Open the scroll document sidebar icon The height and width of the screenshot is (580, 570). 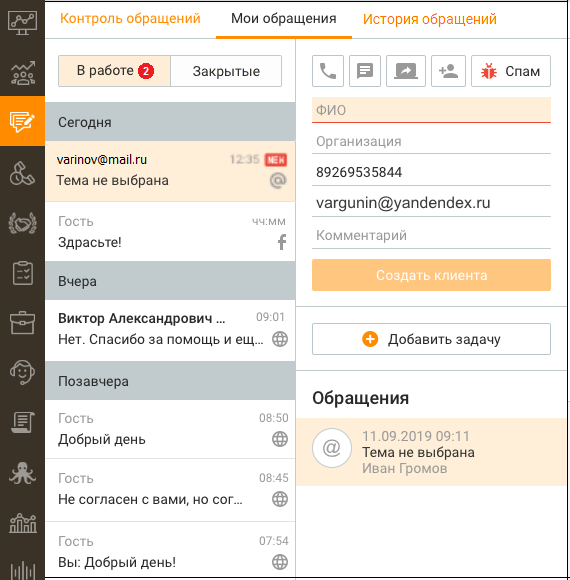coord(22,422)
